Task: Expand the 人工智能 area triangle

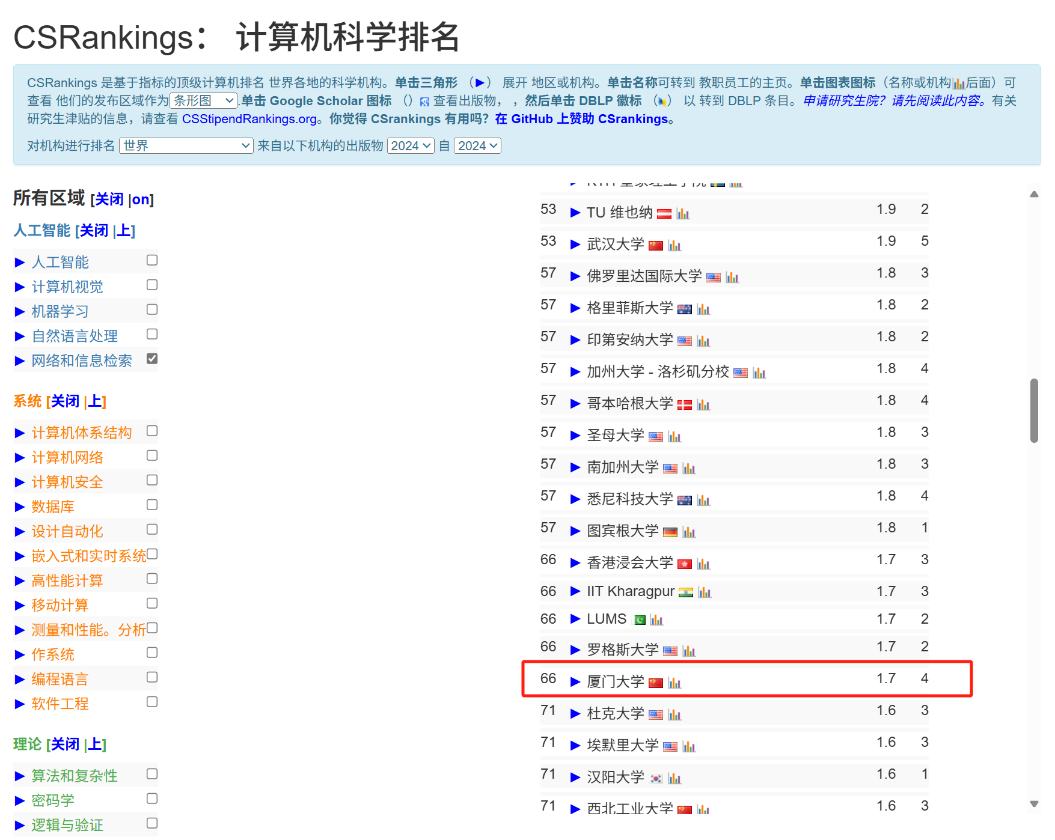Action: click(20, 262)
